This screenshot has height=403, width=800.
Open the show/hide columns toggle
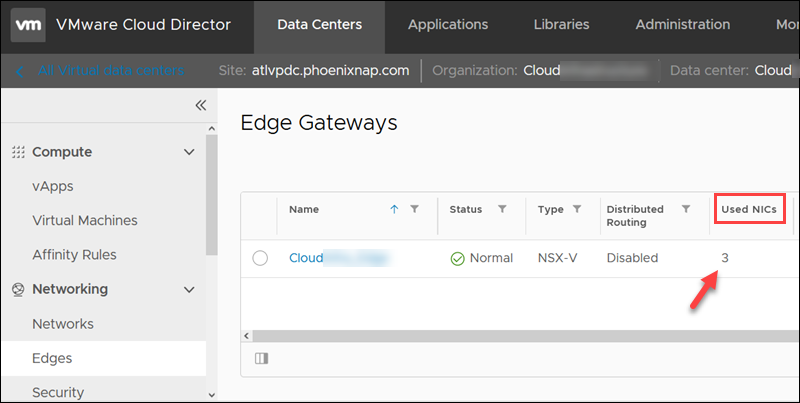point(261,359)
